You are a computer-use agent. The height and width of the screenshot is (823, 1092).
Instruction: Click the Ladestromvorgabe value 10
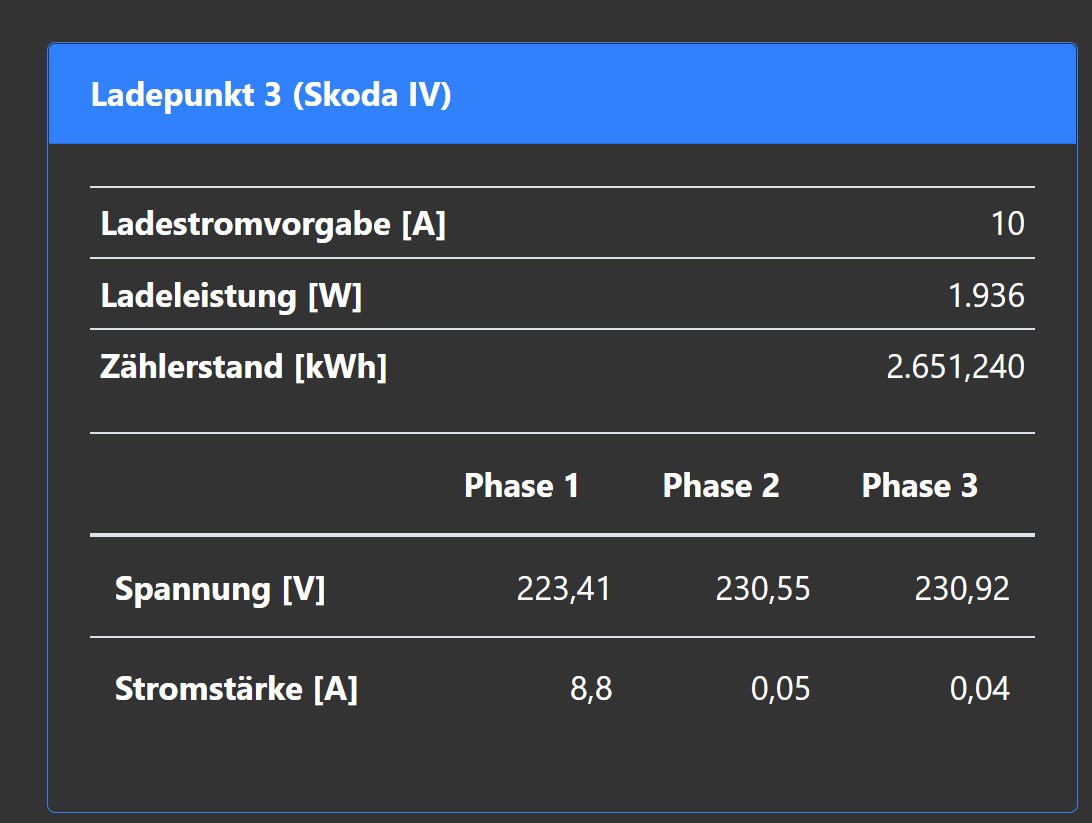(x=1007, y=224)
